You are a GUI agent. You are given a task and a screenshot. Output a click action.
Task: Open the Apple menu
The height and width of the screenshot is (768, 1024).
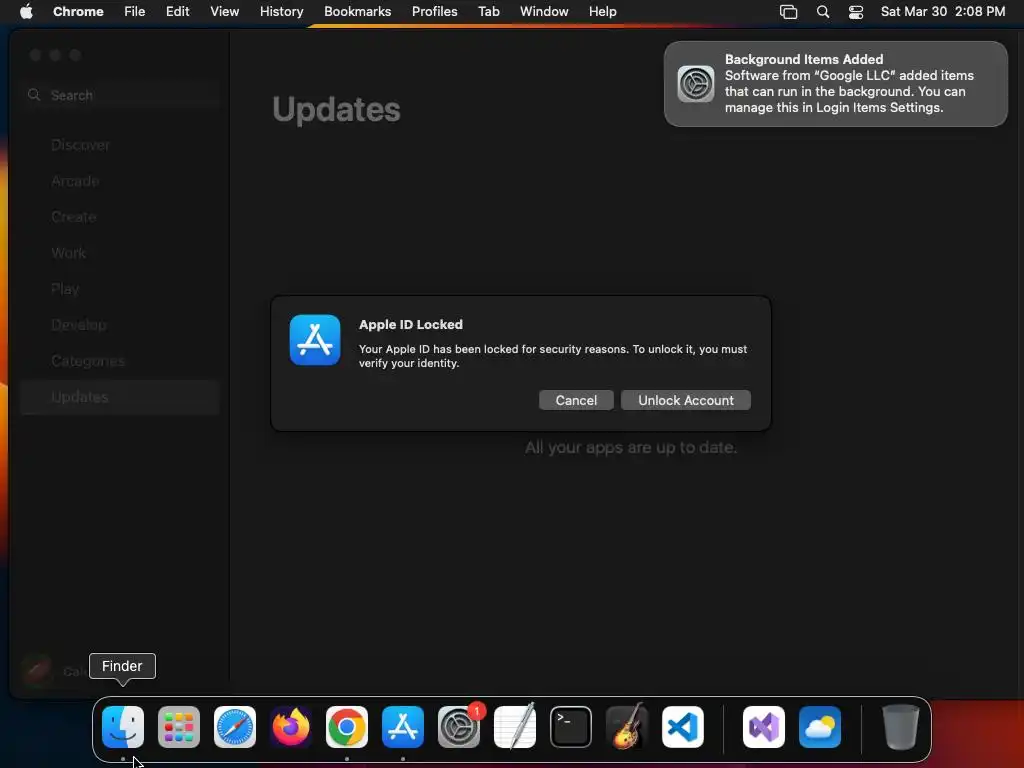click(26, 11)
